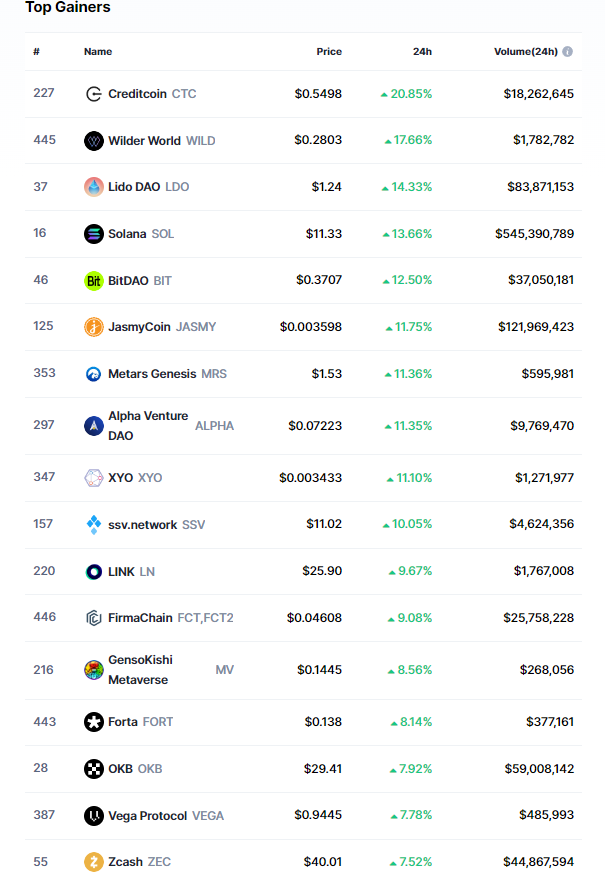
Task: Open the FirmaChain coin page
Action: pyautogui.click(x=141, y=618)
